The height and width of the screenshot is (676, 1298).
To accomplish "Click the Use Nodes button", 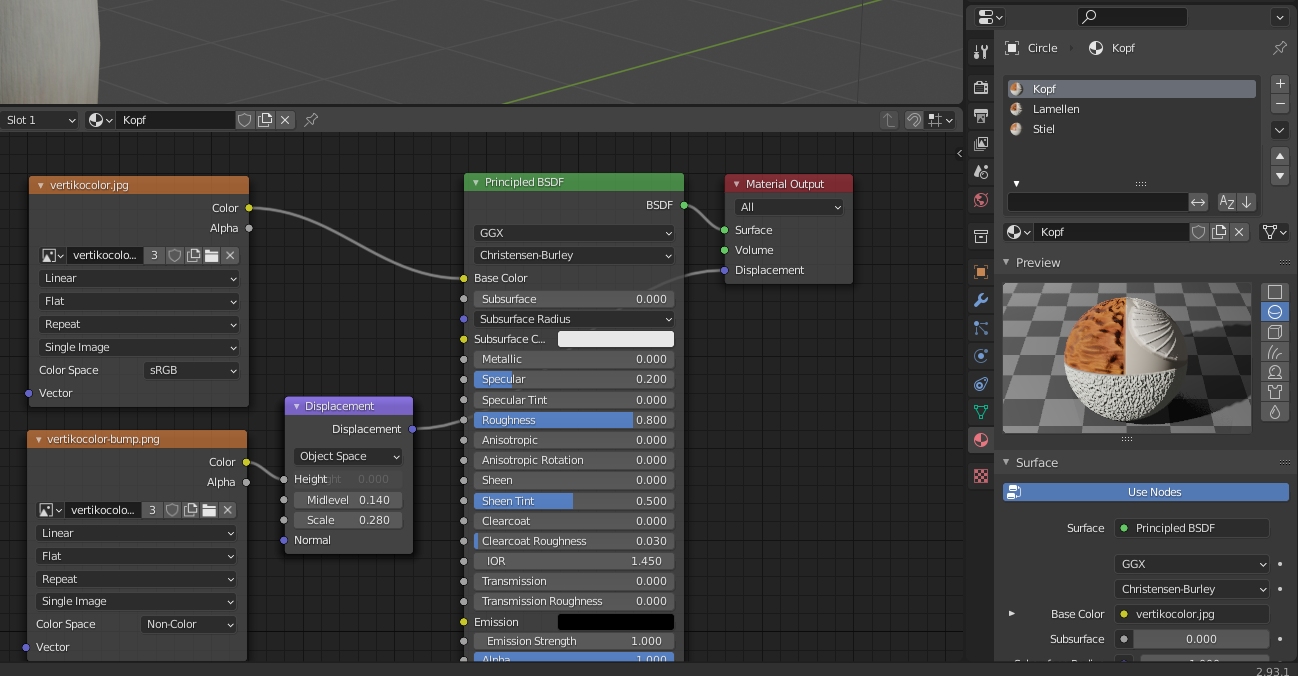I will (1146, 492).
